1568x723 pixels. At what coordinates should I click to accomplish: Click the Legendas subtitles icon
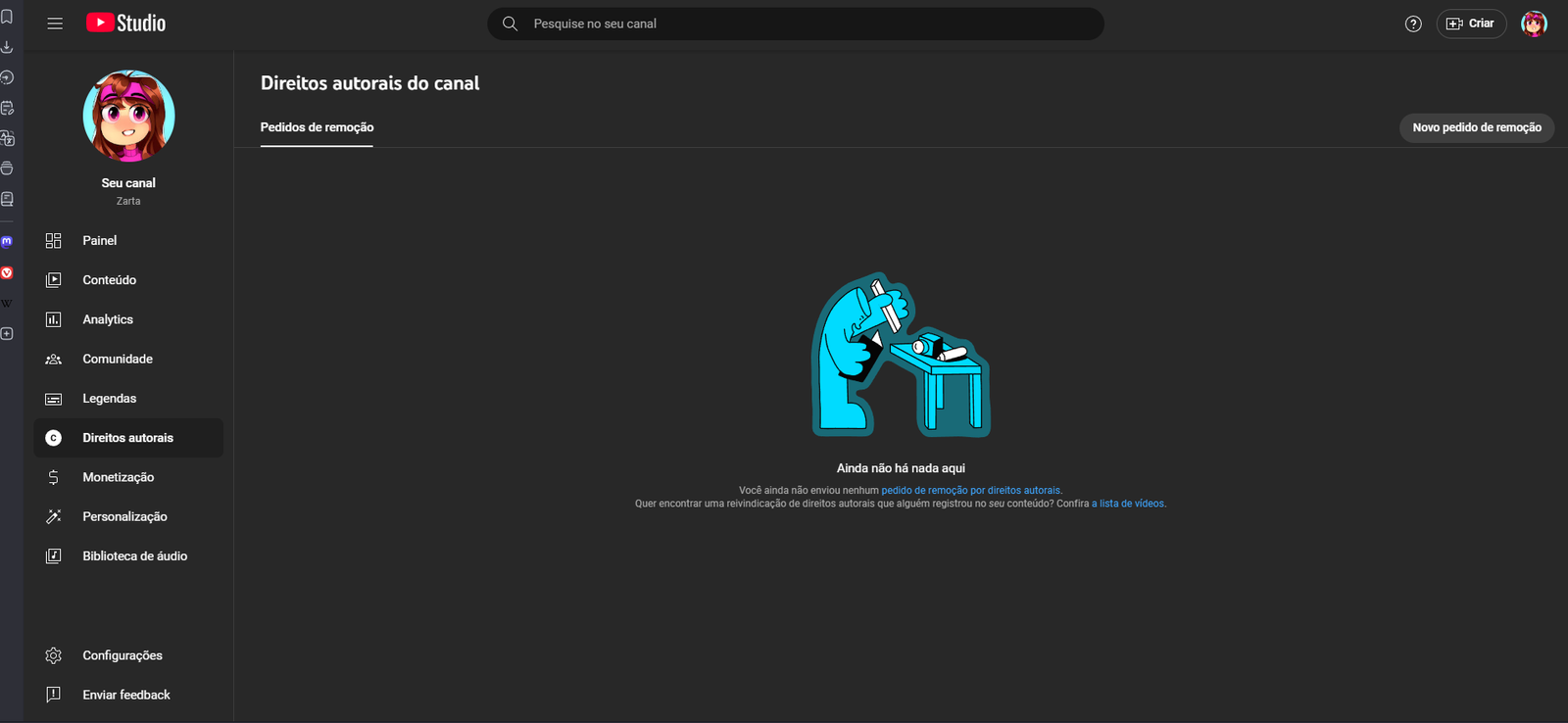click(x=54, y=399)
